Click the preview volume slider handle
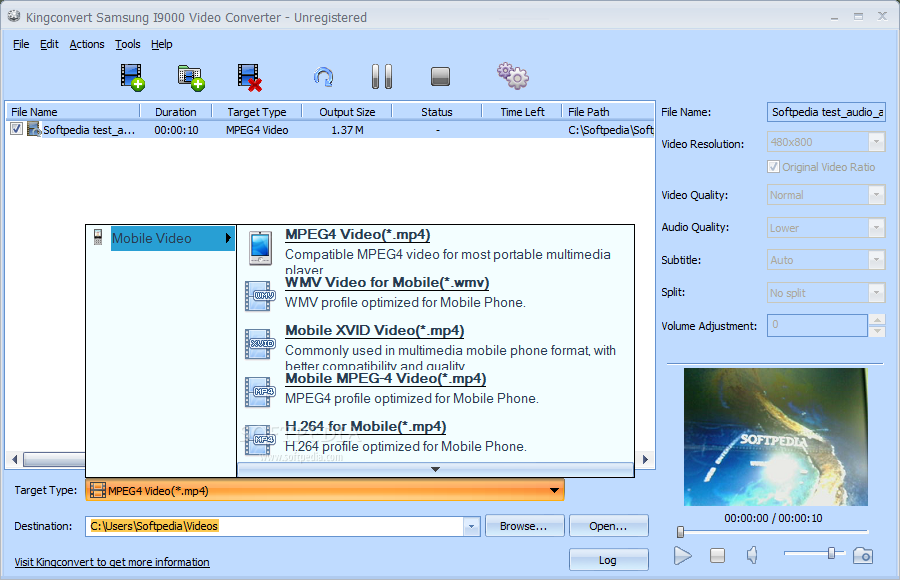Screen dimensions: 900x580 tap(831, 553)
